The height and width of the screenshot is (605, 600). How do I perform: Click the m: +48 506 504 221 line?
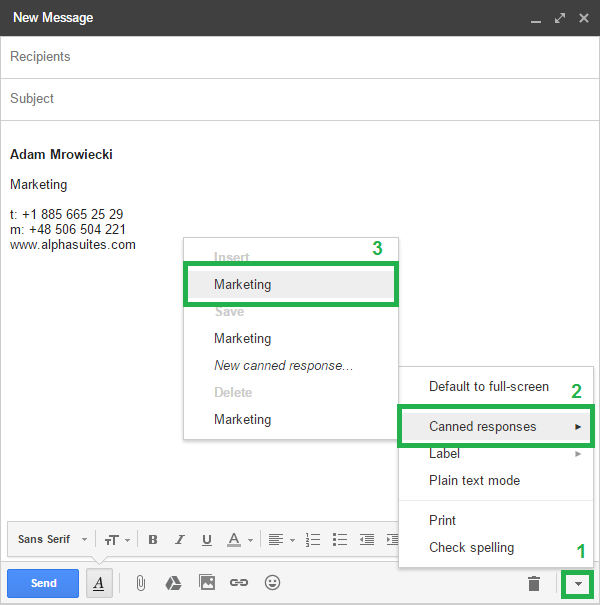[68, 230]
